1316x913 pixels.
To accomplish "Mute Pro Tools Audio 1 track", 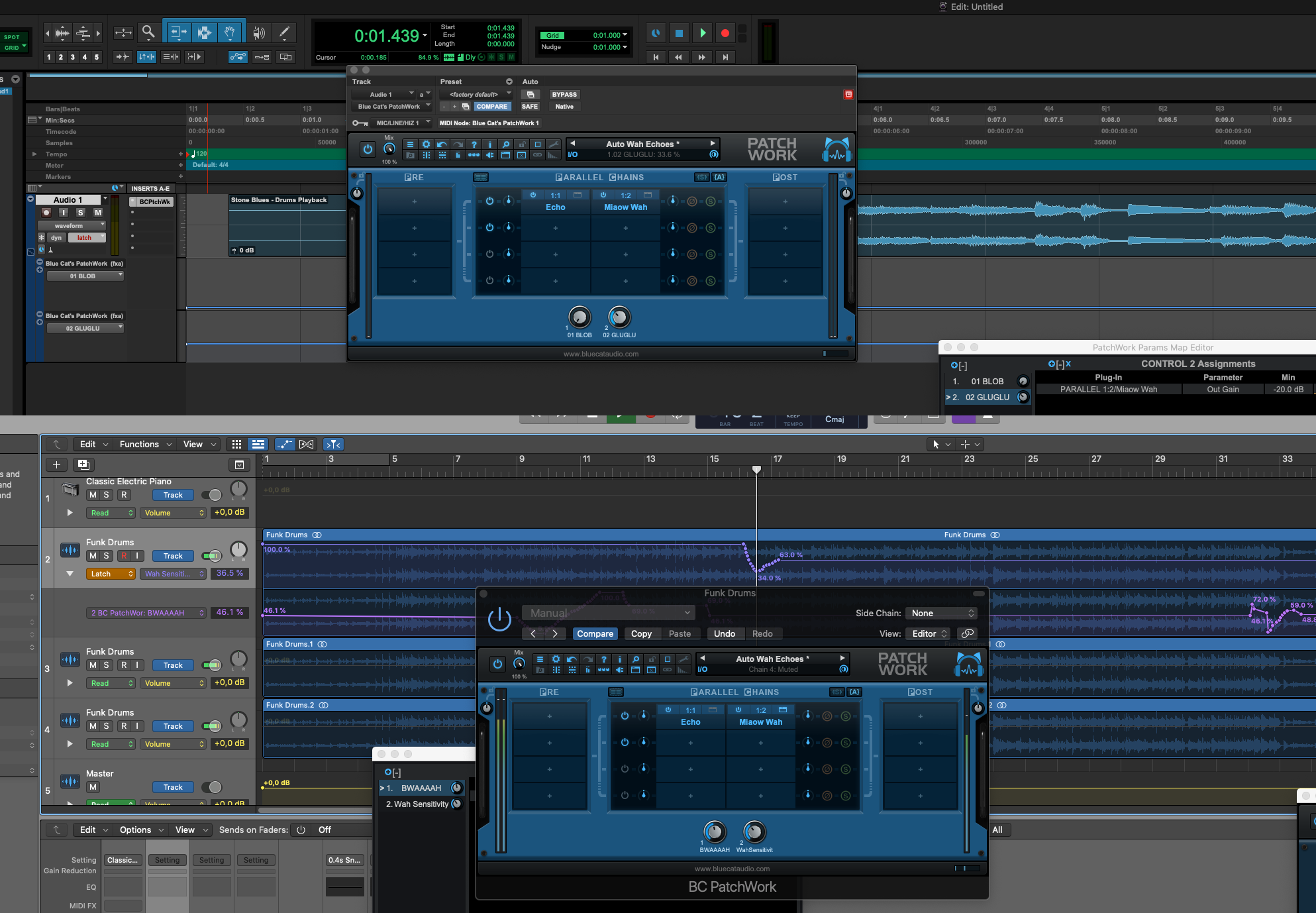I will (x=98, y=213).
